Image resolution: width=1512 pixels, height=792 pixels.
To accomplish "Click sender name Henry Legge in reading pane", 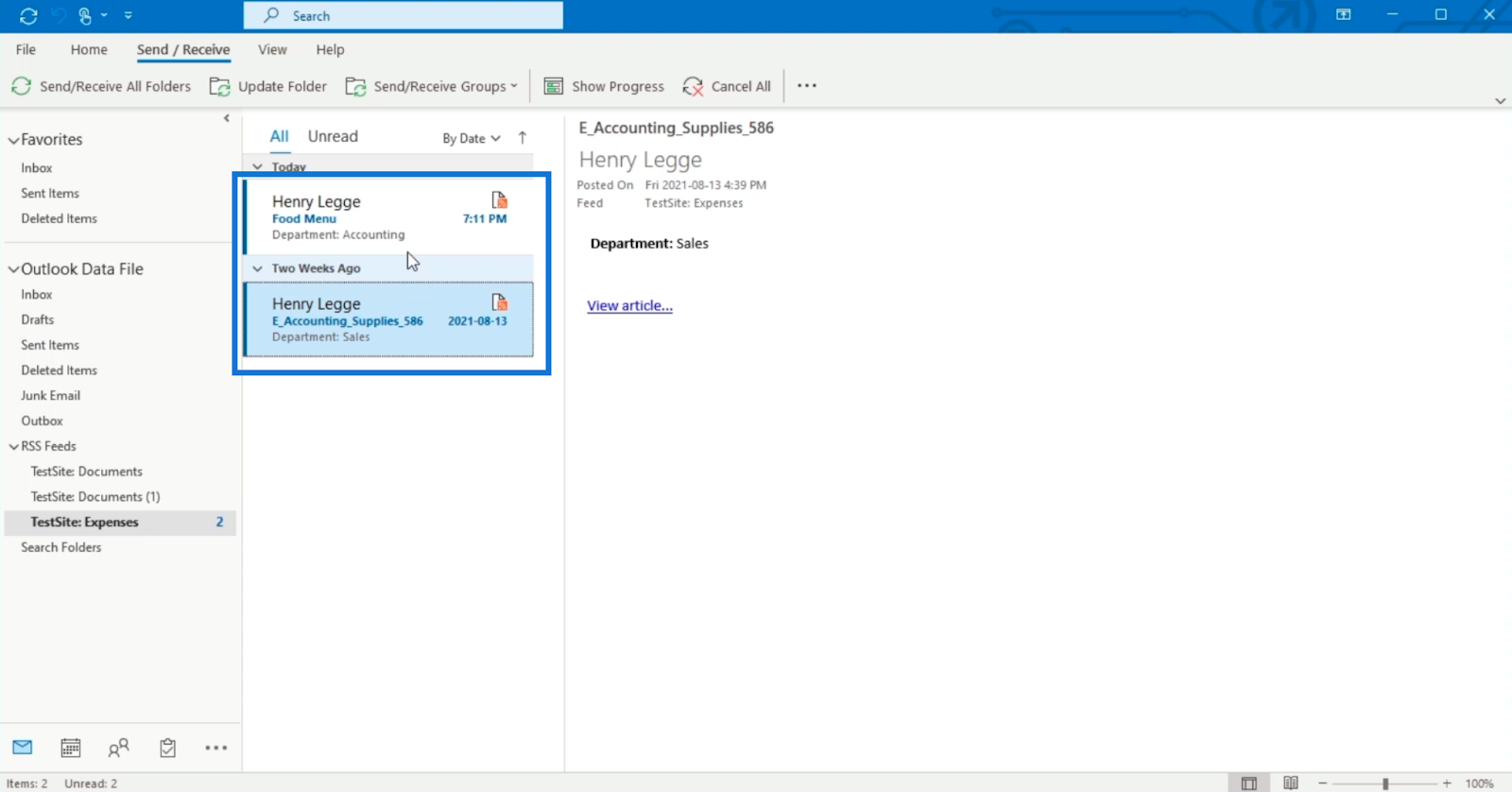I will pos(641,160).
